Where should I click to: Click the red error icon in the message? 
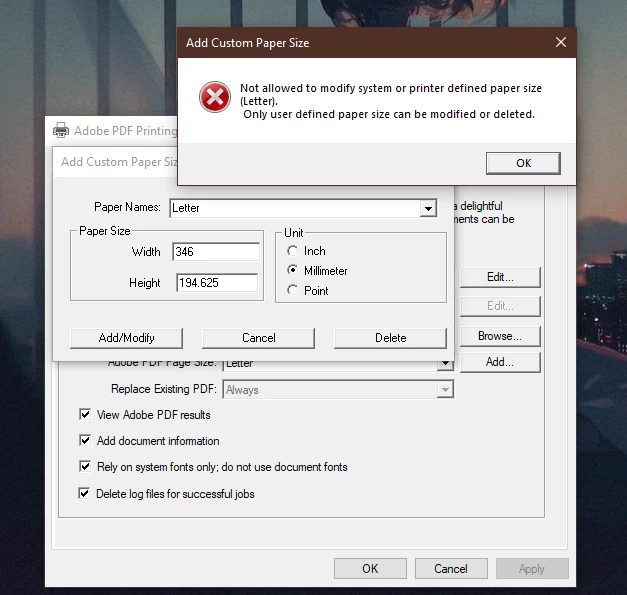pos(215,97)
